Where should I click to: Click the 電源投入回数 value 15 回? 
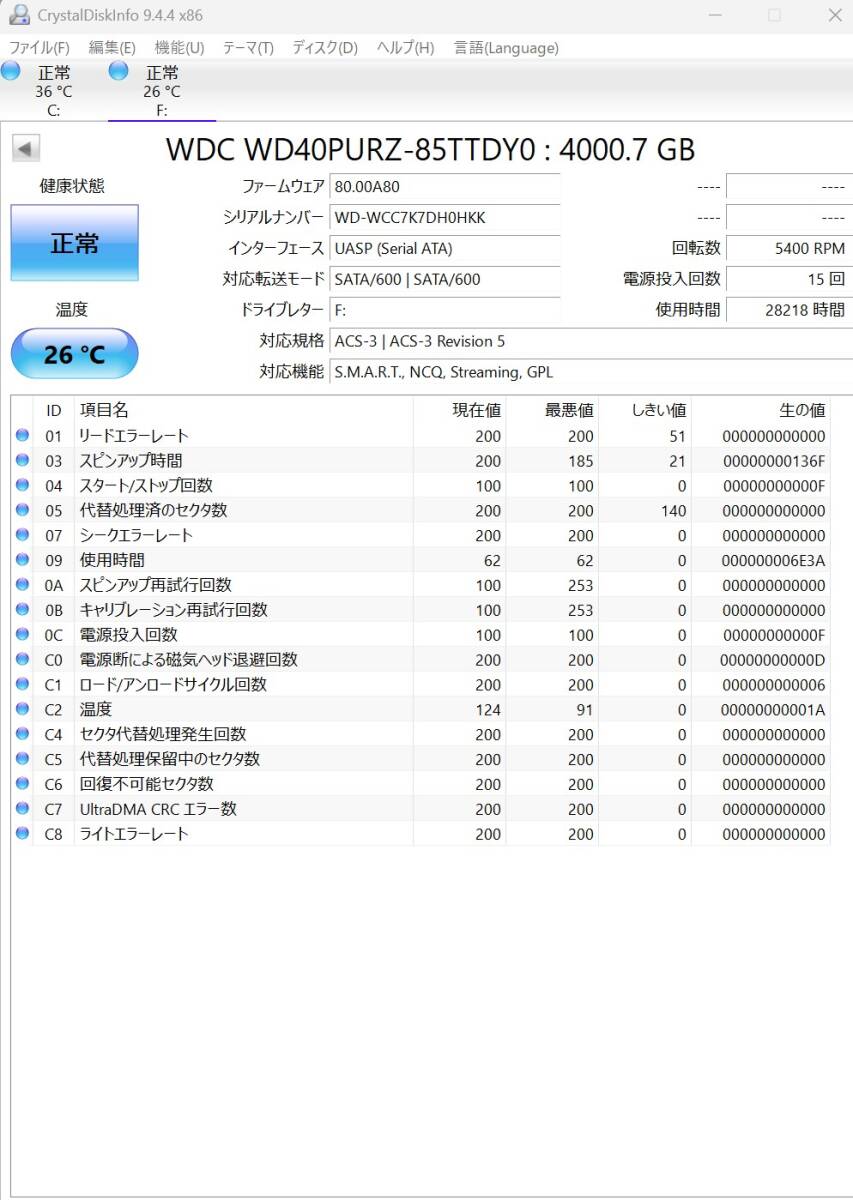789,279
